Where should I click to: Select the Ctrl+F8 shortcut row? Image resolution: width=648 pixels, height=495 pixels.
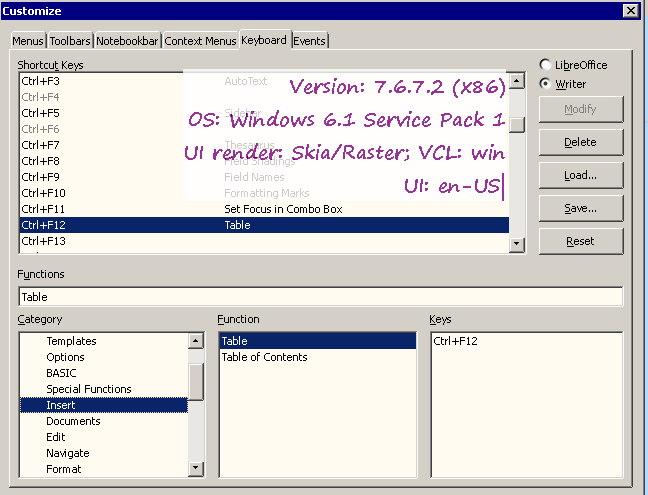264,161
